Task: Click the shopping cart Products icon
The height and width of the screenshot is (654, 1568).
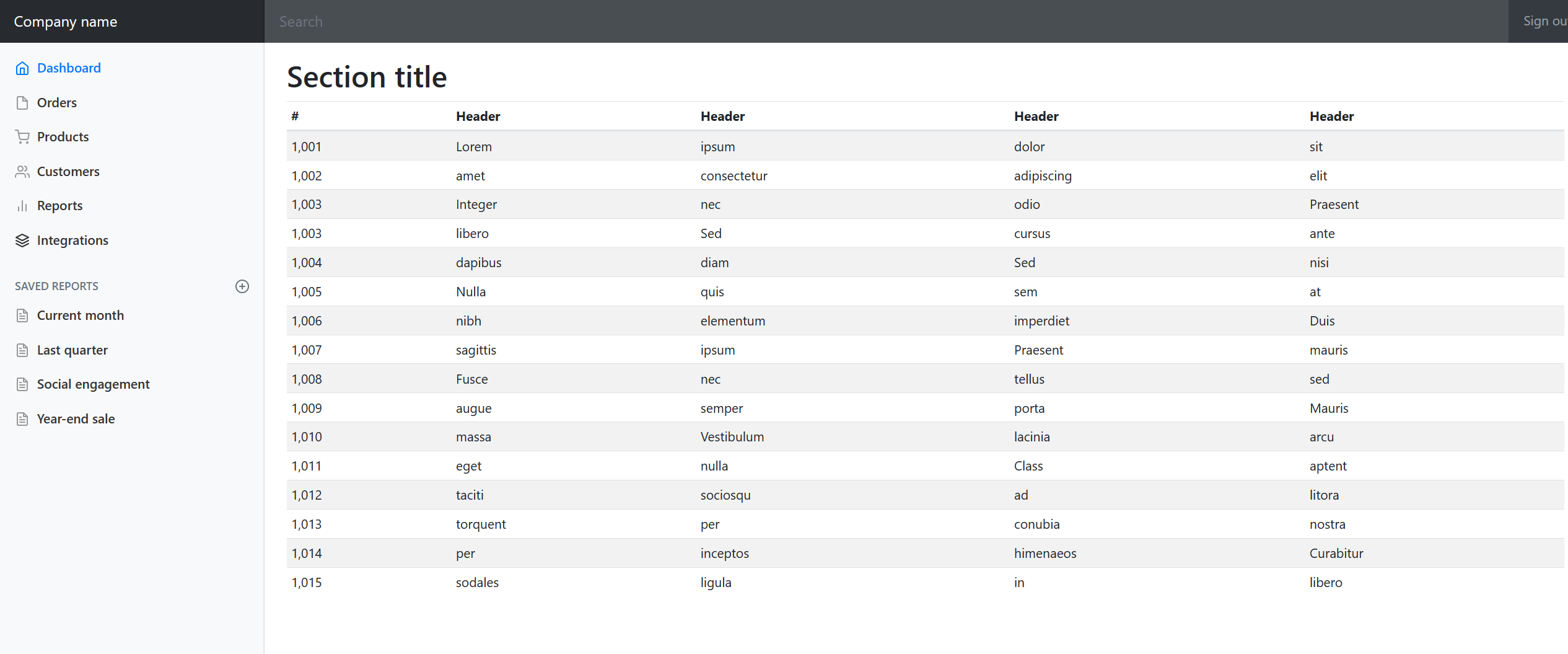Action: click(22, 137)
